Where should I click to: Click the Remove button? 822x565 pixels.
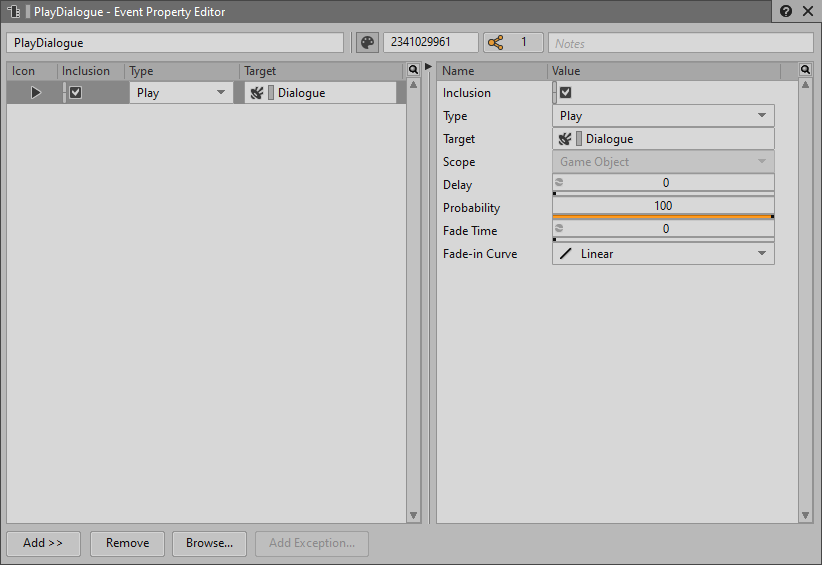pos(127,543)
